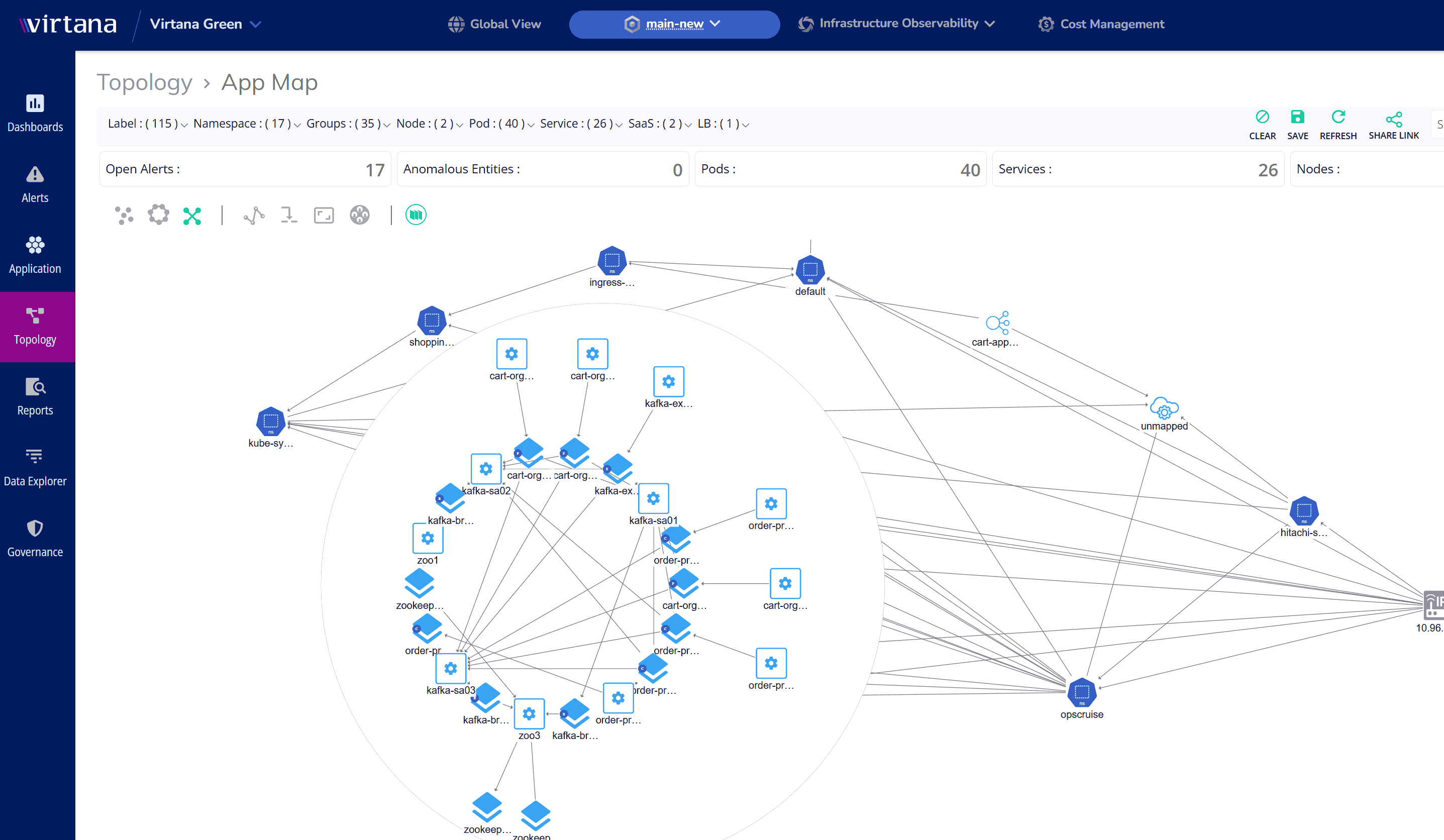Open the Dashboards sidebar item
1444x840 pixels.
[35, 114]
